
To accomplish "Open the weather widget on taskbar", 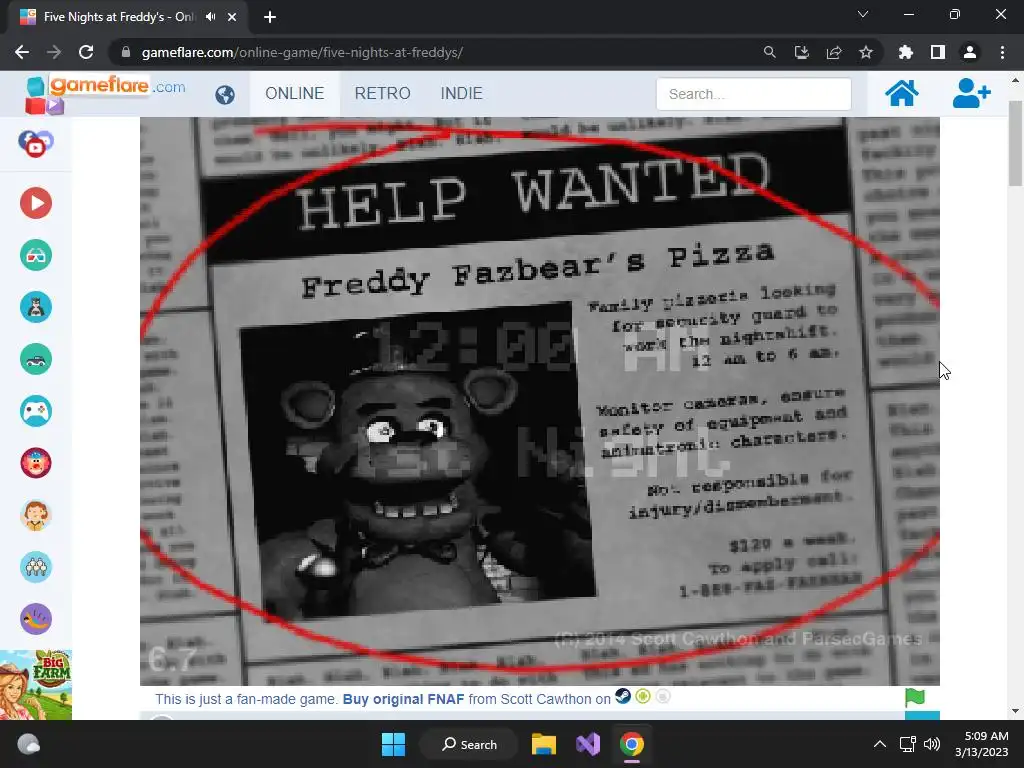I will [28, 744].
